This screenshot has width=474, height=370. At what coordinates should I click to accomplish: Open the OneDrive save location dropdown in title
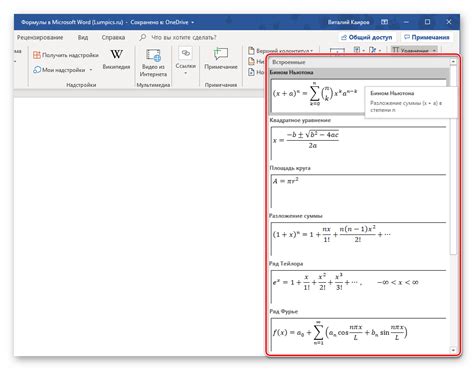point(192,23)
